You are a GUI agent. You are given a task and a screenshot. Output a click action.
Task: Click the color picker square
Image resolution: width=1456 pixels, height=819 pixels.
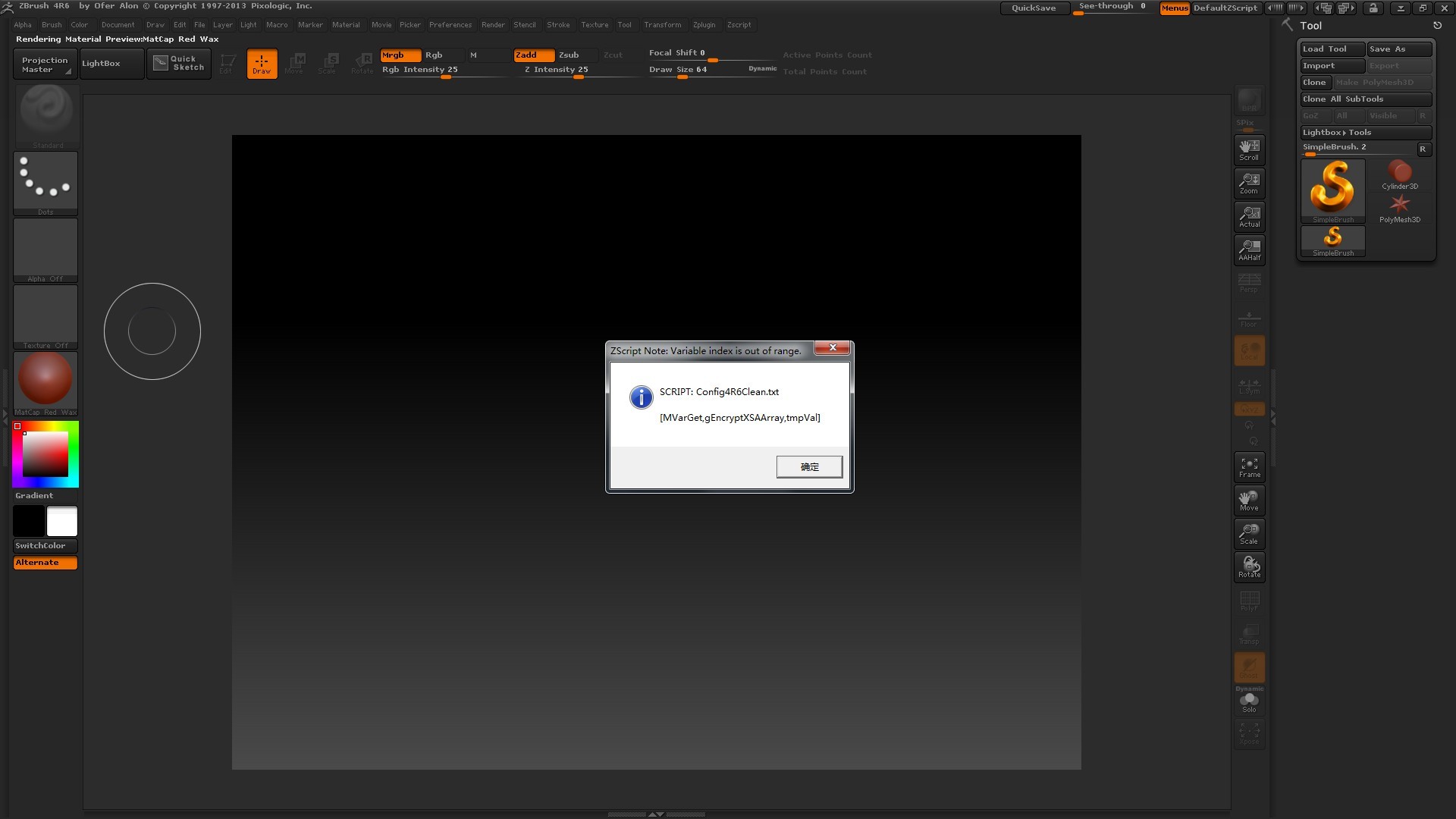pos(45,454)
